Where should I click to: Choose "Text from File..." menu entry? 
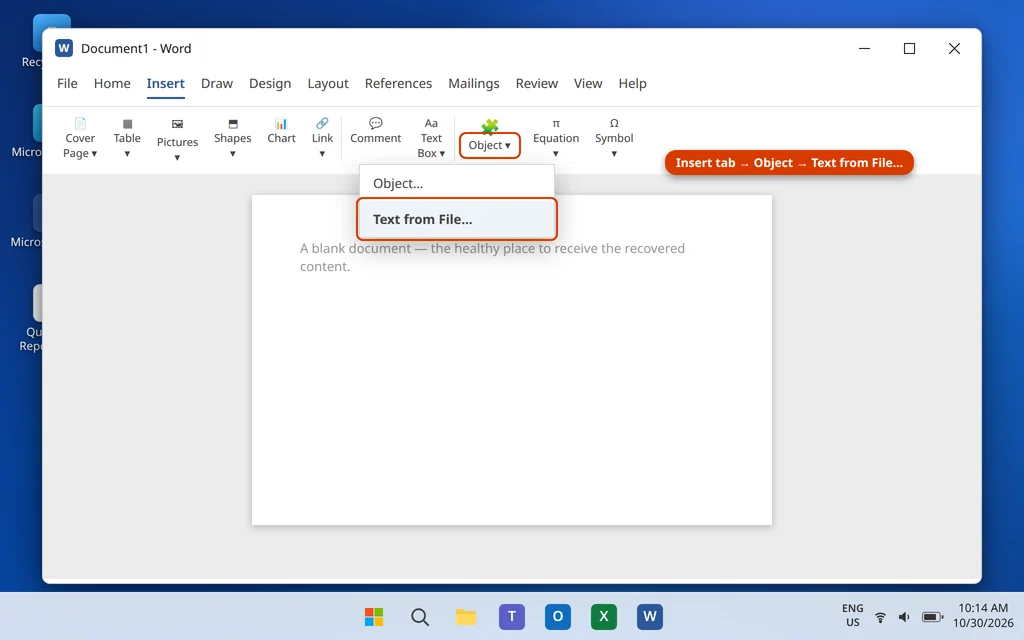pyautogui.click(x=456, y=219)
